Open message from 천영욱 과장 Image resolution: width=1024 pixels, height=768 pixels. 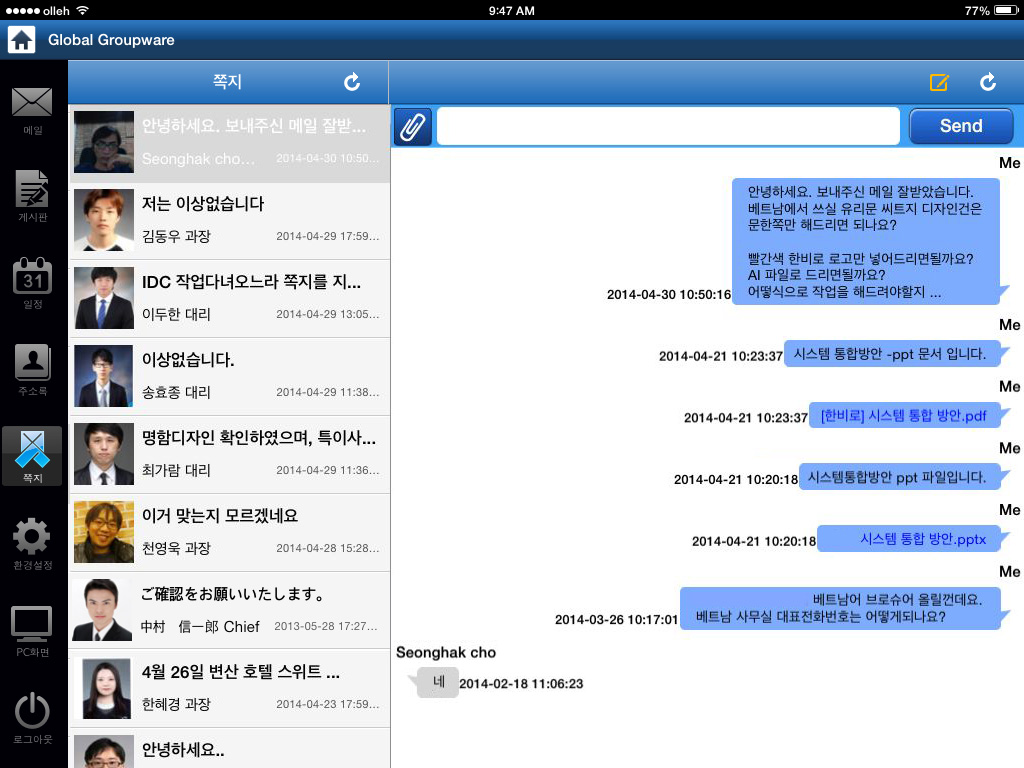tap(229, 532)
